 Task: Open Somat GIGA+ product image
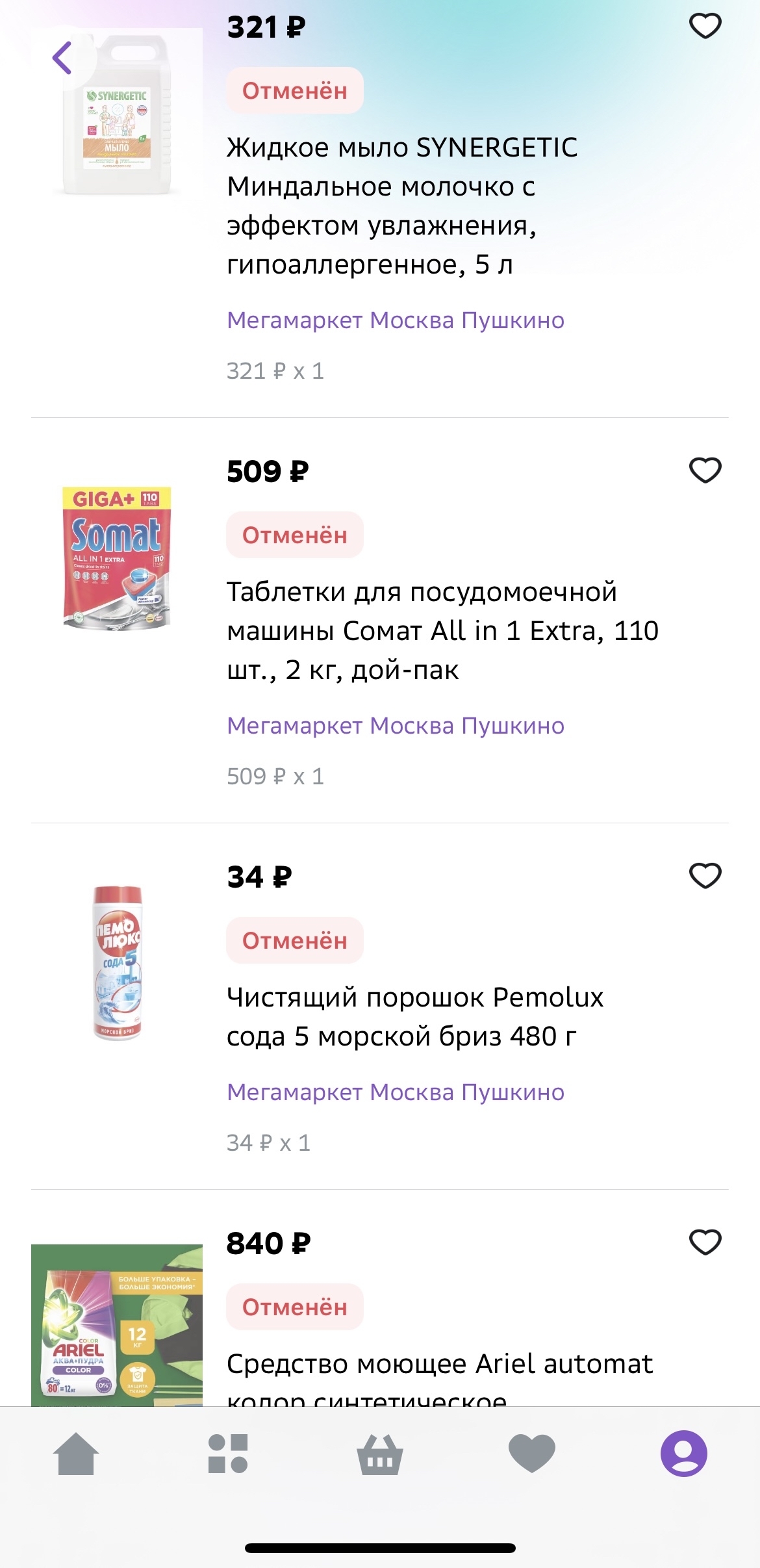point(117,558)
